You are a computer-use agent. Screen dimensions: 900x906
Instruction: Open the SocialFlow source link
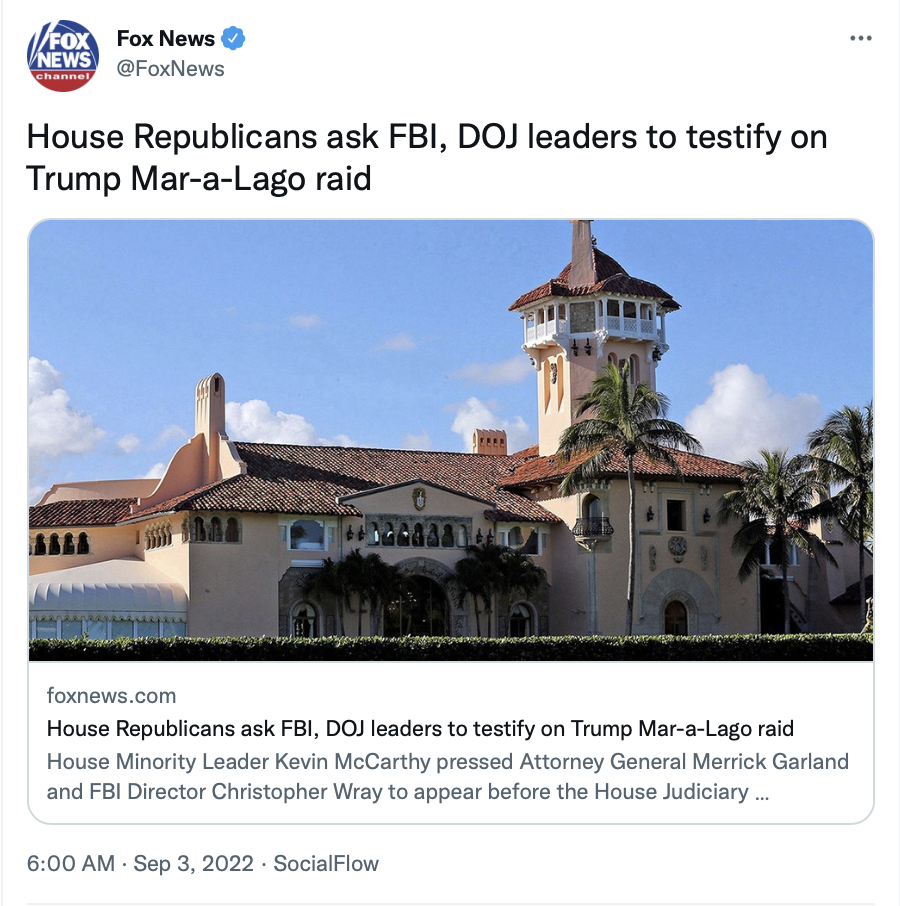326,863
